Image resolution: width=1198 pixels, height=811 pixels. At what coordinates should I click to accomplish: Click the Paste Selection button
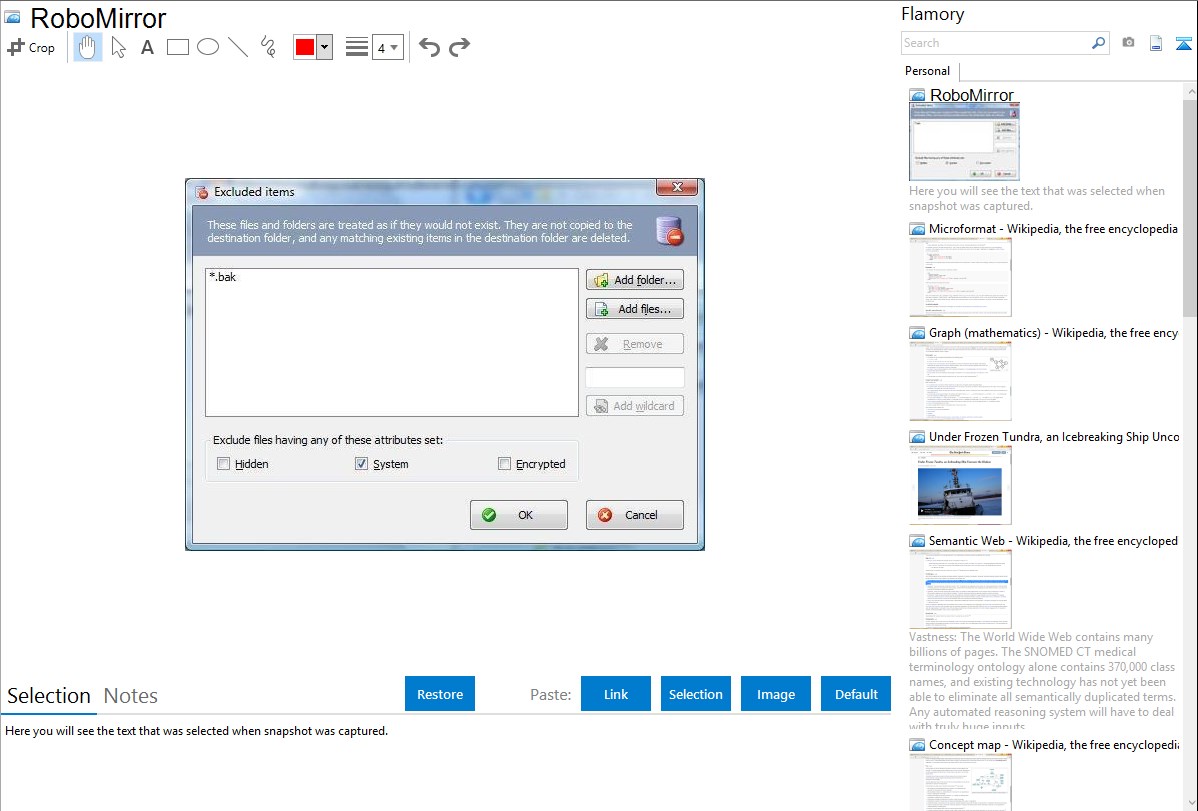click(695, 694)
